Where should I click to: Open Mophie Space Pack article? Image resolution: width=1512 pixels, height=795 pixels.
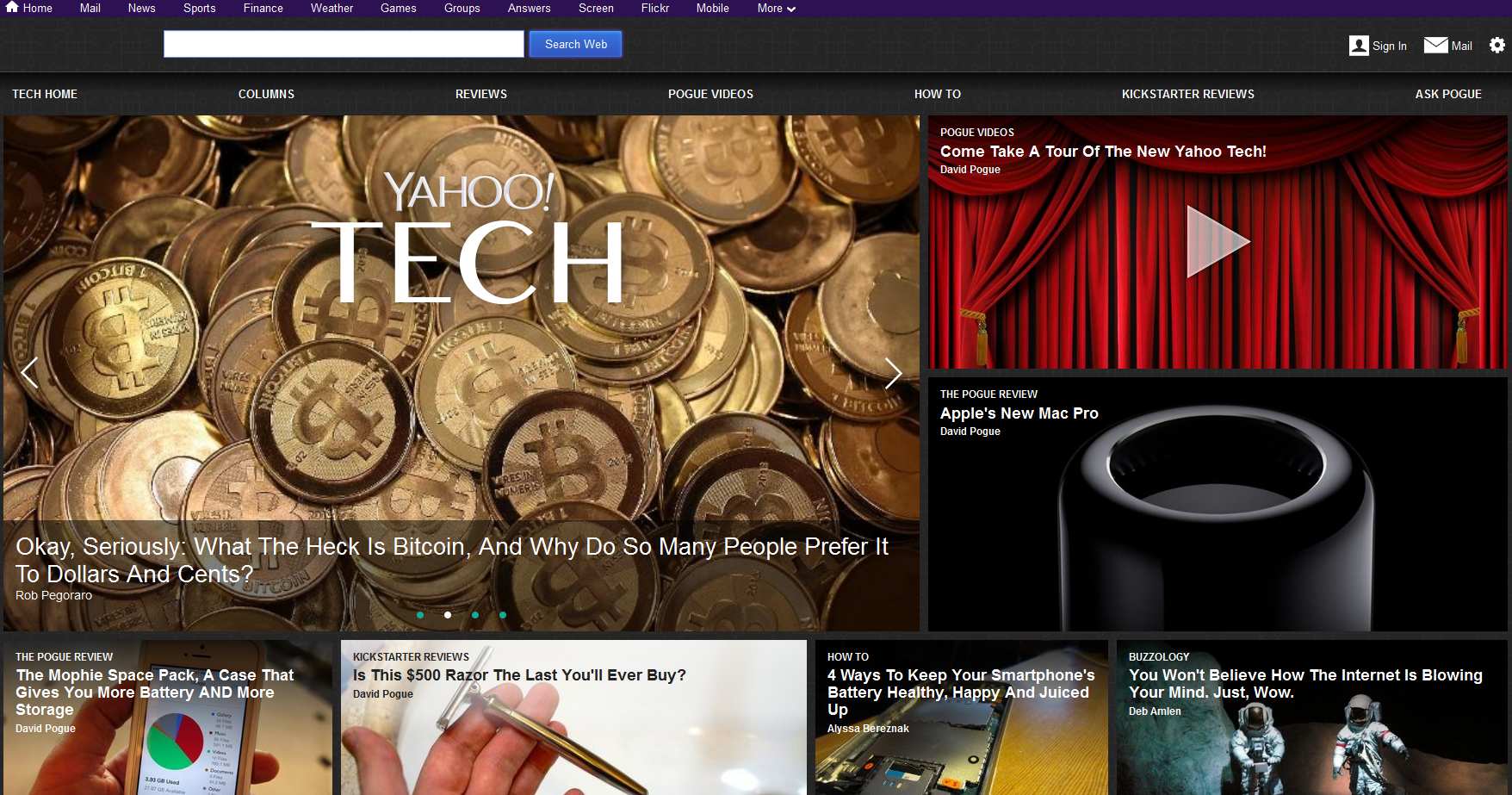pos(155,693)
